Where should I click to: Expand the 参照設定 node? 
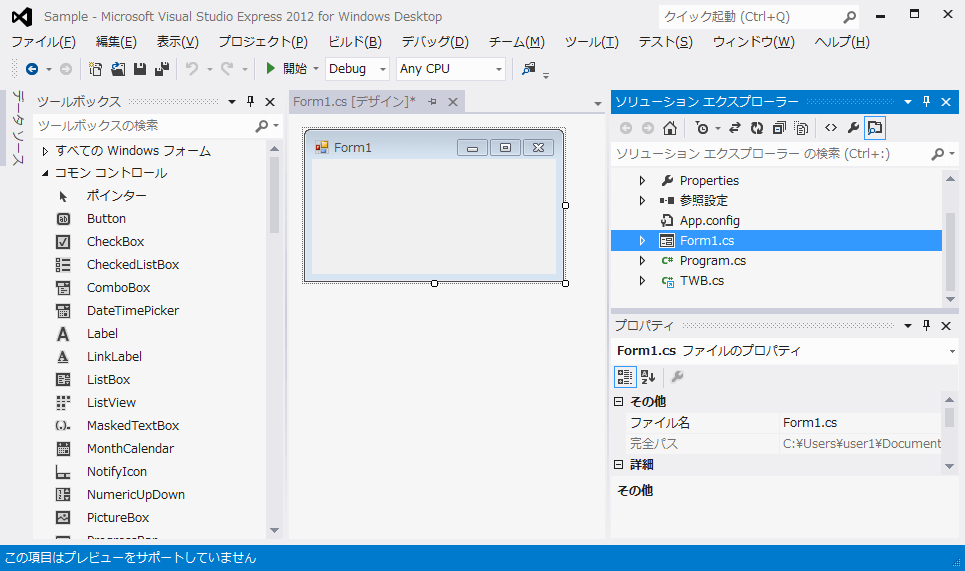click(x=642, y=201)
